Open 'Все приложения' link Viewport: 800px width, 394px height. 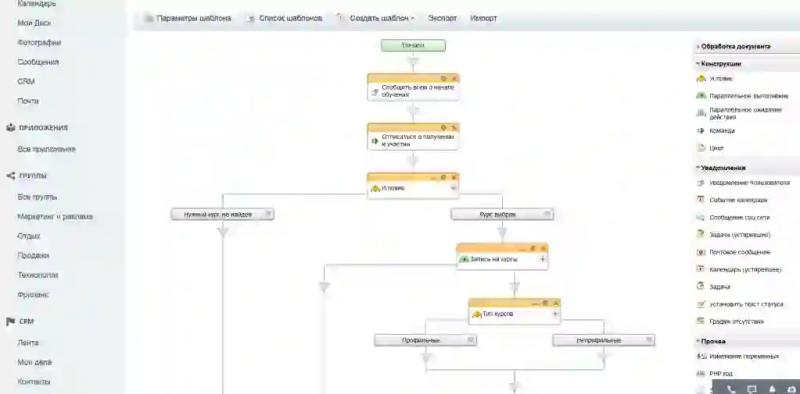[46, 150]
